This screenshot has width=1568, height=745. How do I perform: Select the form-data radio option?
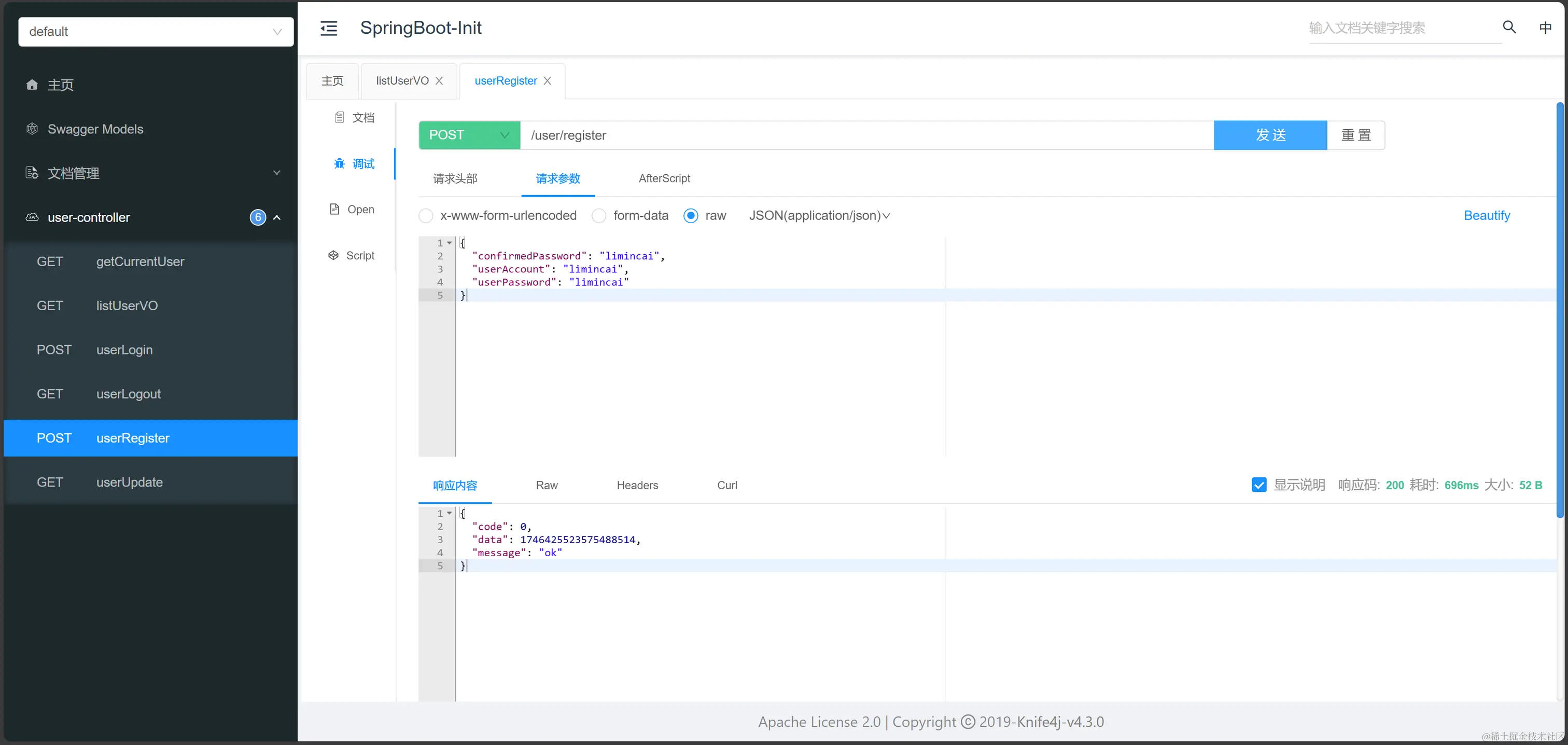click(x=599, y=216)
